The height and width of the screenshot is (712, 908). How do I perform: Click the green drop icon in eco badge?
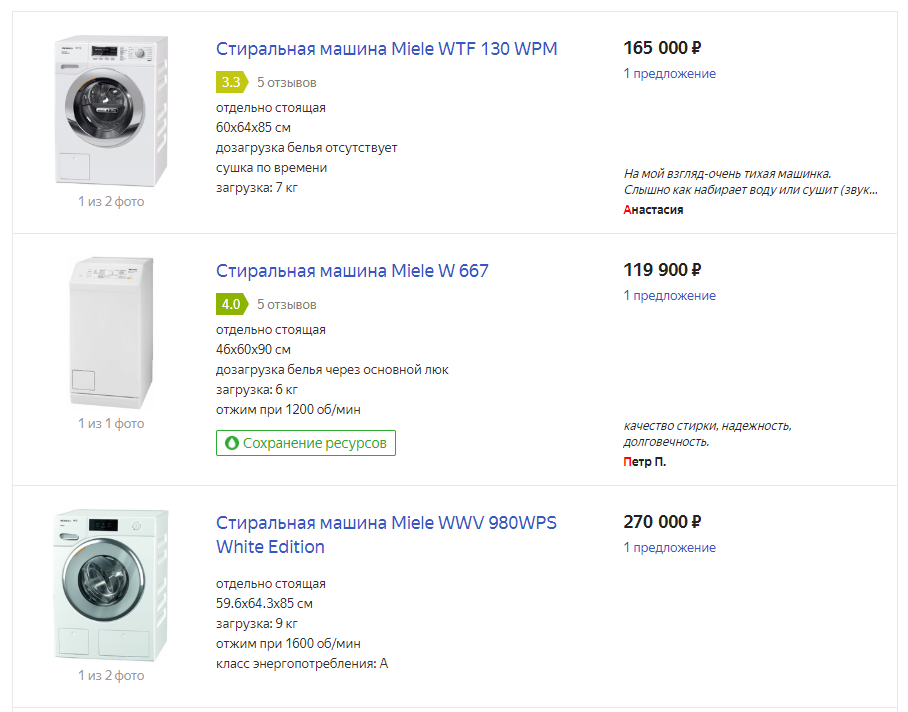pyautogui.click(x=232, y=443)
